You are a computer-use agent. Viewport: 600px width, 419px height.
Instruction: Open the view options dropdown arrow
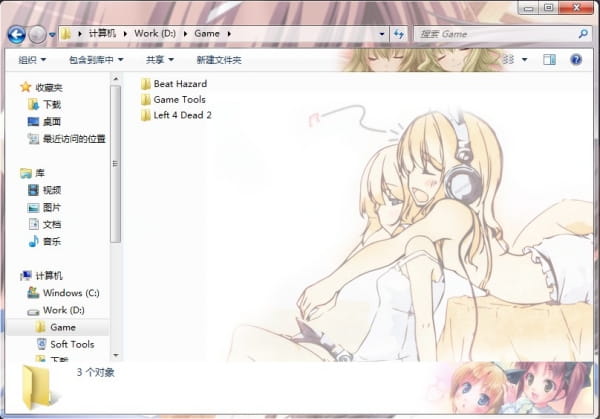525,60
